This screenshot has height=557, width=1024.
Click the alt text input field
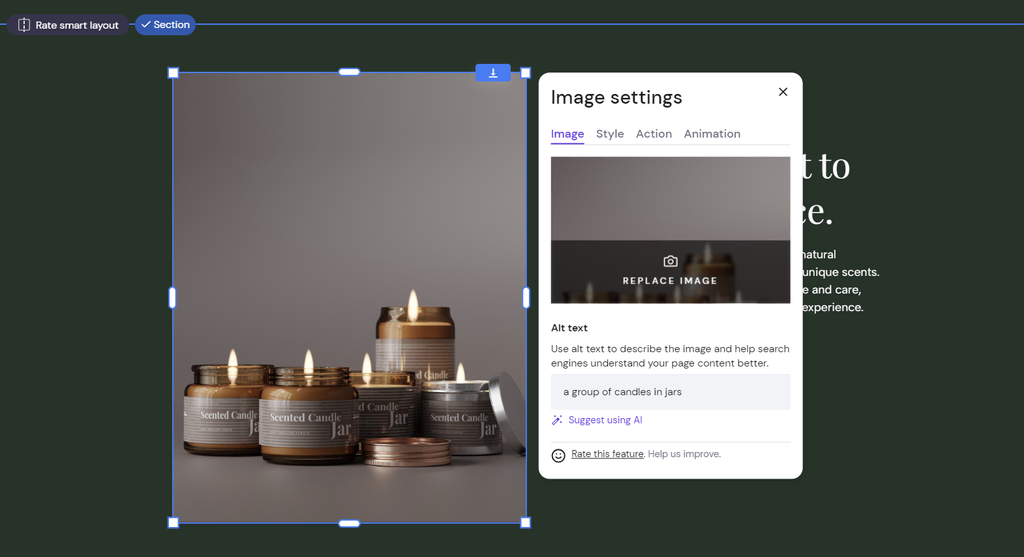tap(670, 392)
